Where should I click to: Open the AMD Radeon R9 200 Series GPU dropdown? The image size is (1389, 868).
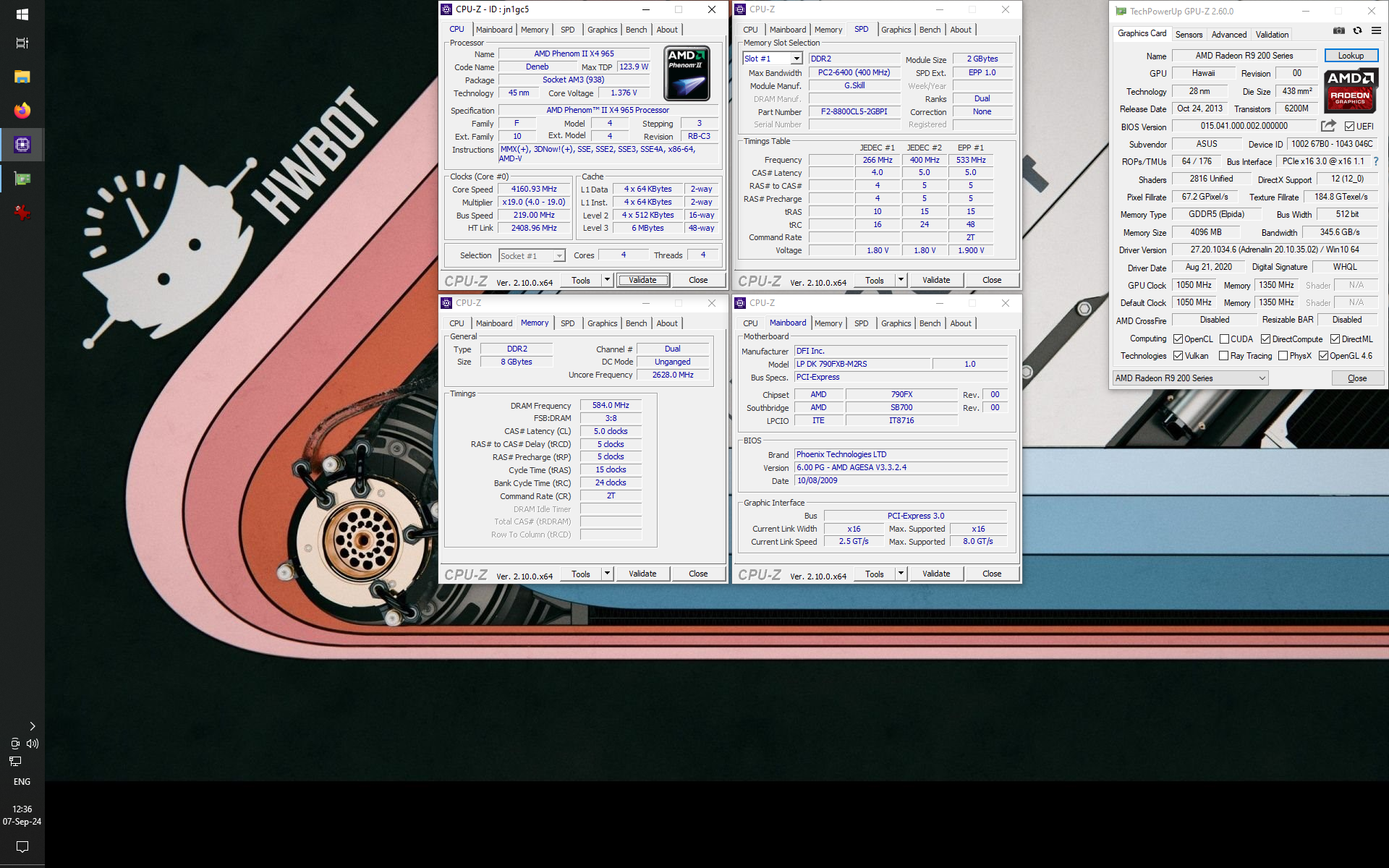[1190, 378]
